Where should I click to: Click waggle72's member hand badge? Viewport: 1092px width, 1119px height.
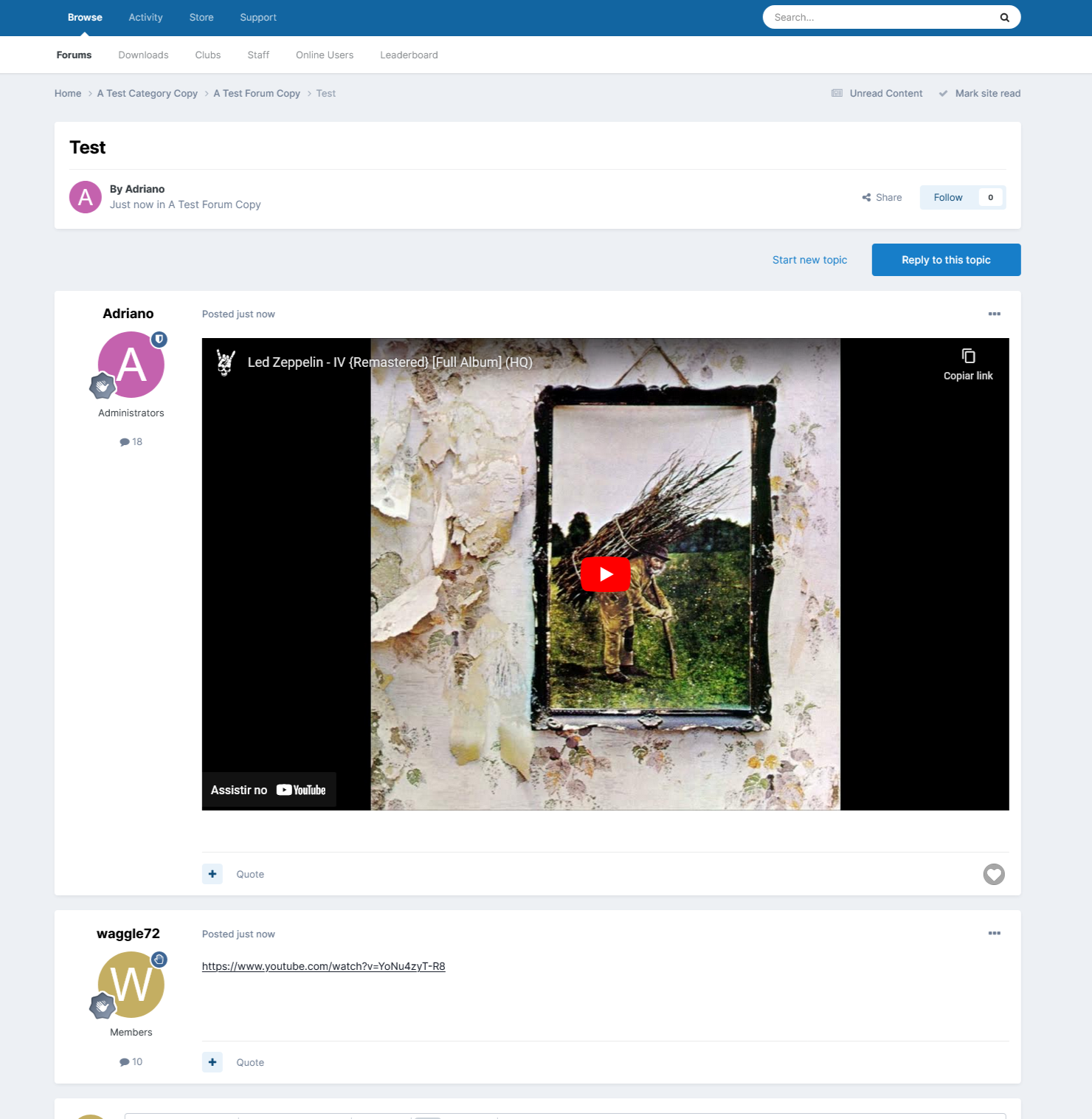coord(159,960)
